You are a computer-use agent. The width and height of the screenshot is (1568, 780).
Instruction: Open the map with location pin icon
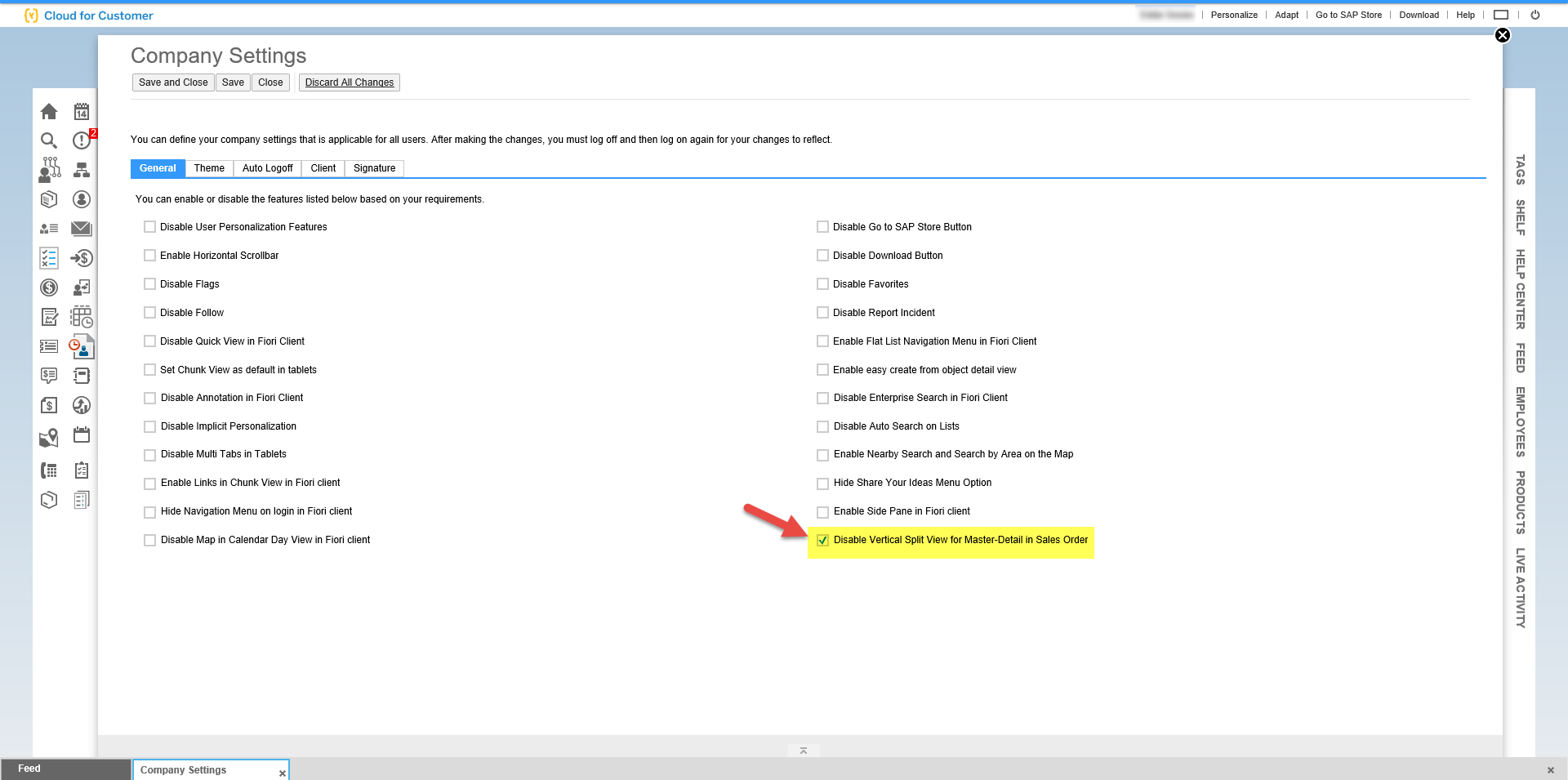coord(49,438)
